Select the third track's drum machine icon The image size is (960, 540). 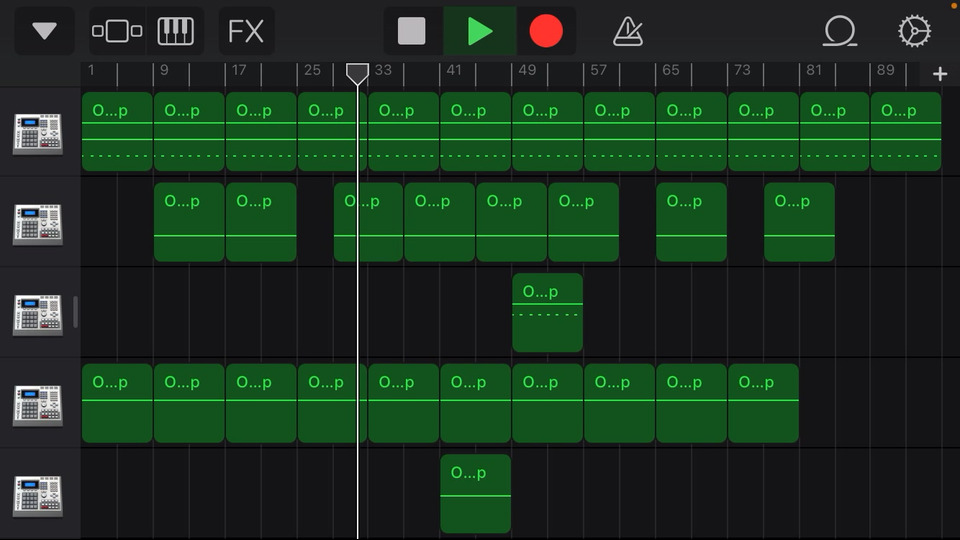click(38, 315)
